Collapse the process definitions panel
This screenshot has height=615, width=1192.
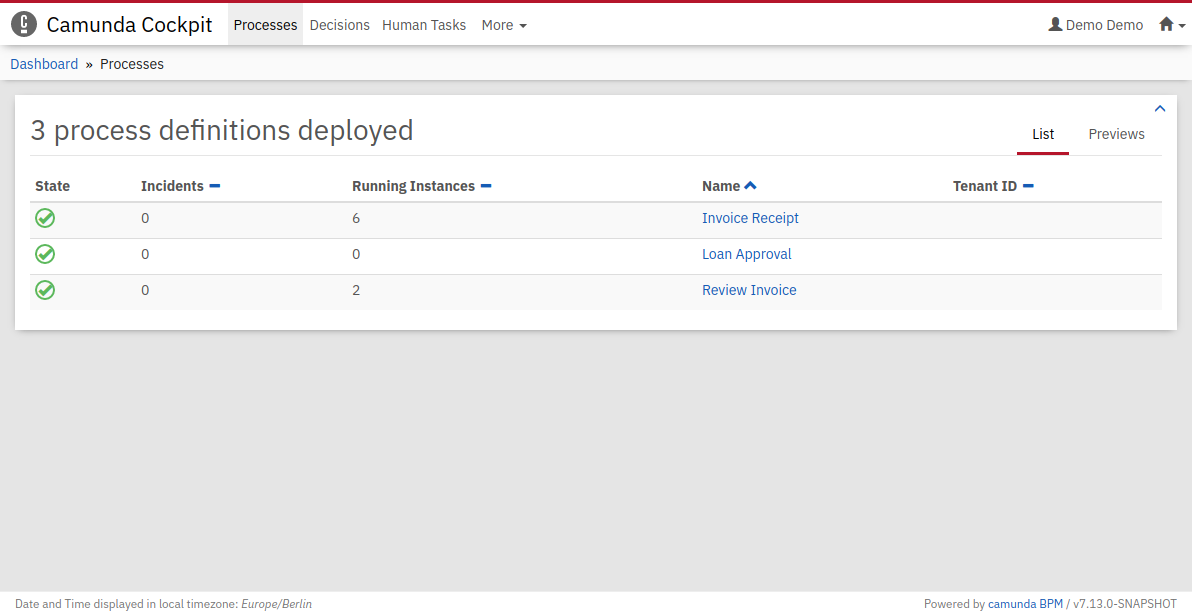point(1160,109)
